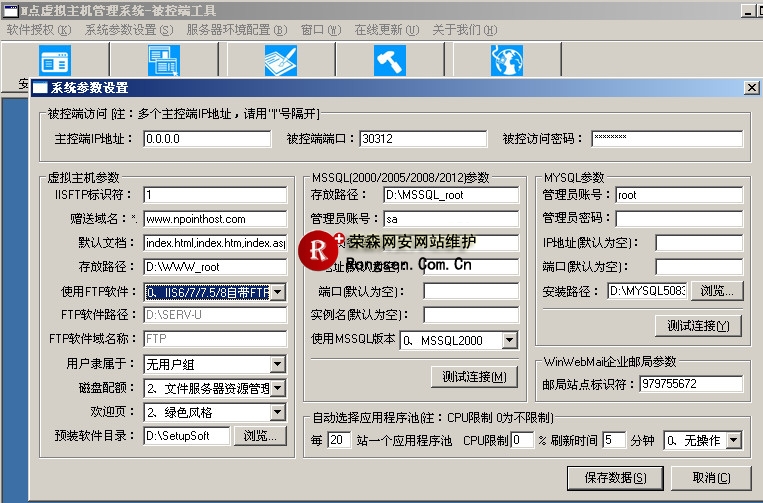Click the notepad with pen toolbar icon
This screenshot has width=763, height=503.
279,61
